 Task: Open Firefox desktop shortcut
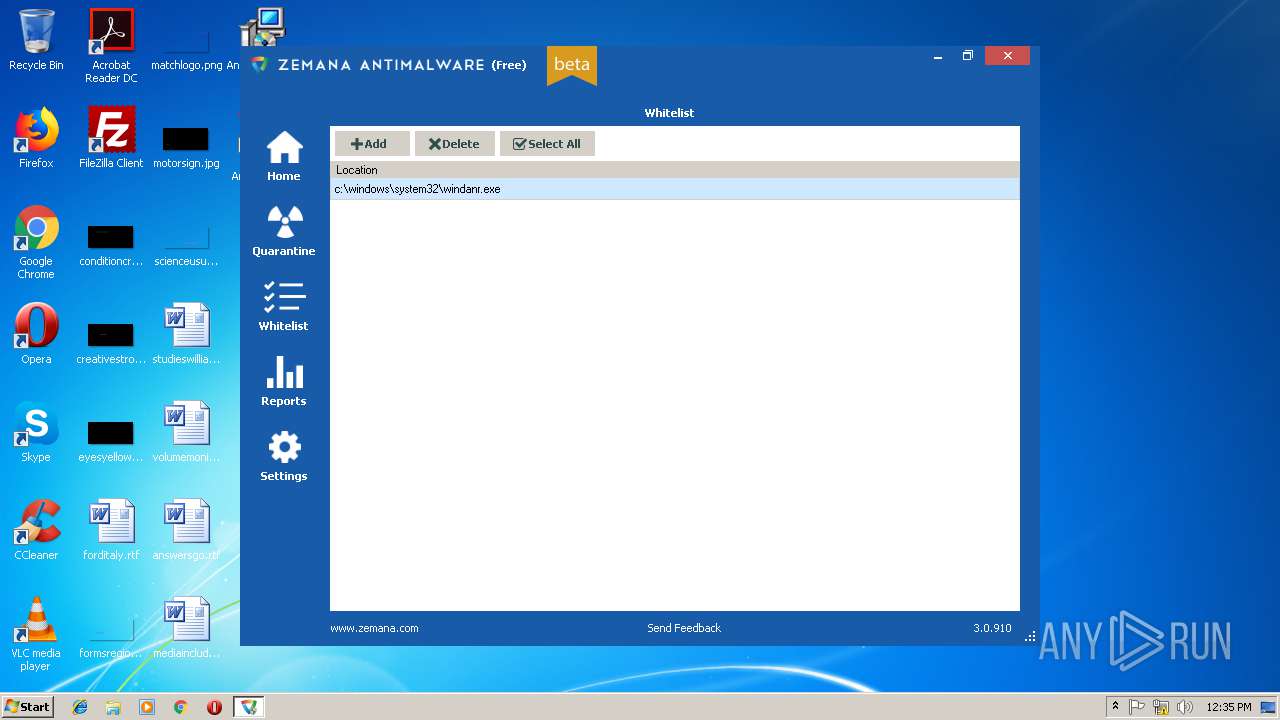pos(36,138)
